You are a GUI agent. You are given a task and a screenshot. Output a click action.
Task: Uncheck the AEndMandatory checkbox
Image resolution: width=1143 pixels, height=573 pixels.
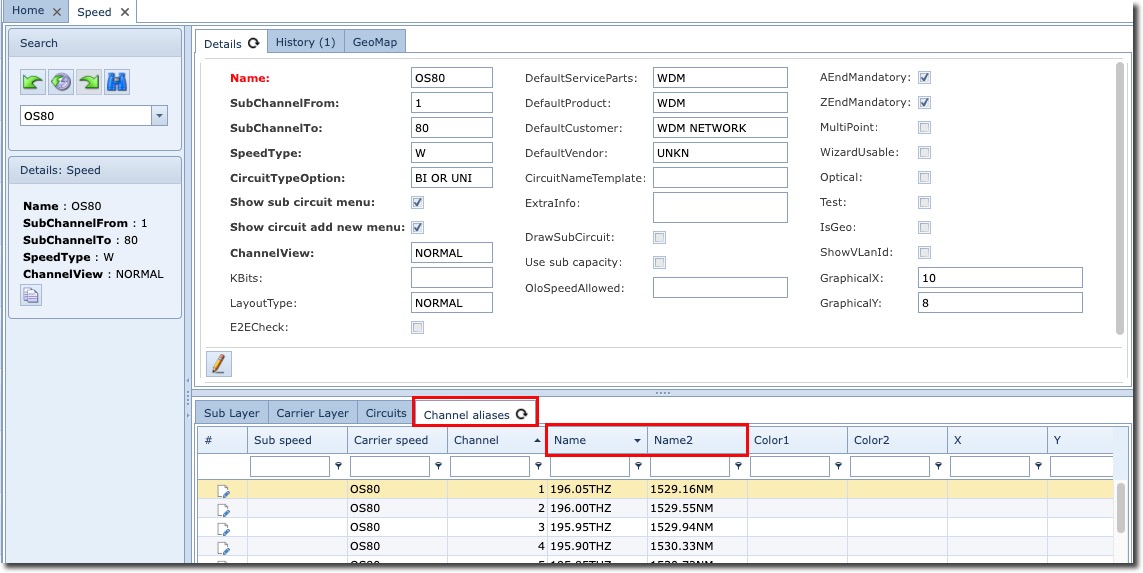coord(925,77)
